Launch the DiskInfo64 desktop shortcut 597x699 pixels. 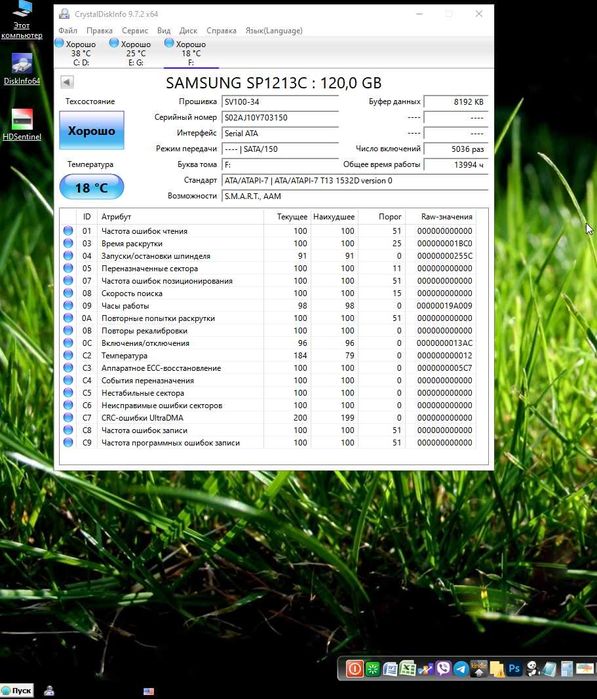(x=21, y=69)
